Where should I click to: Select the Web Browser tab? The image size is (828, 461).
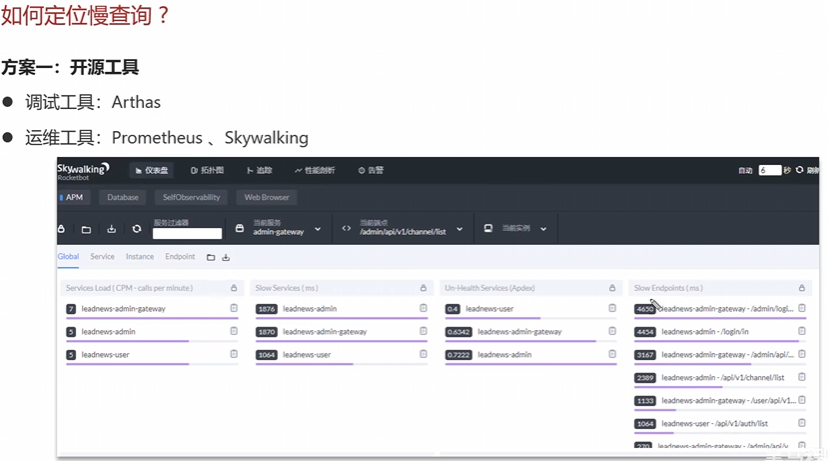267,197
